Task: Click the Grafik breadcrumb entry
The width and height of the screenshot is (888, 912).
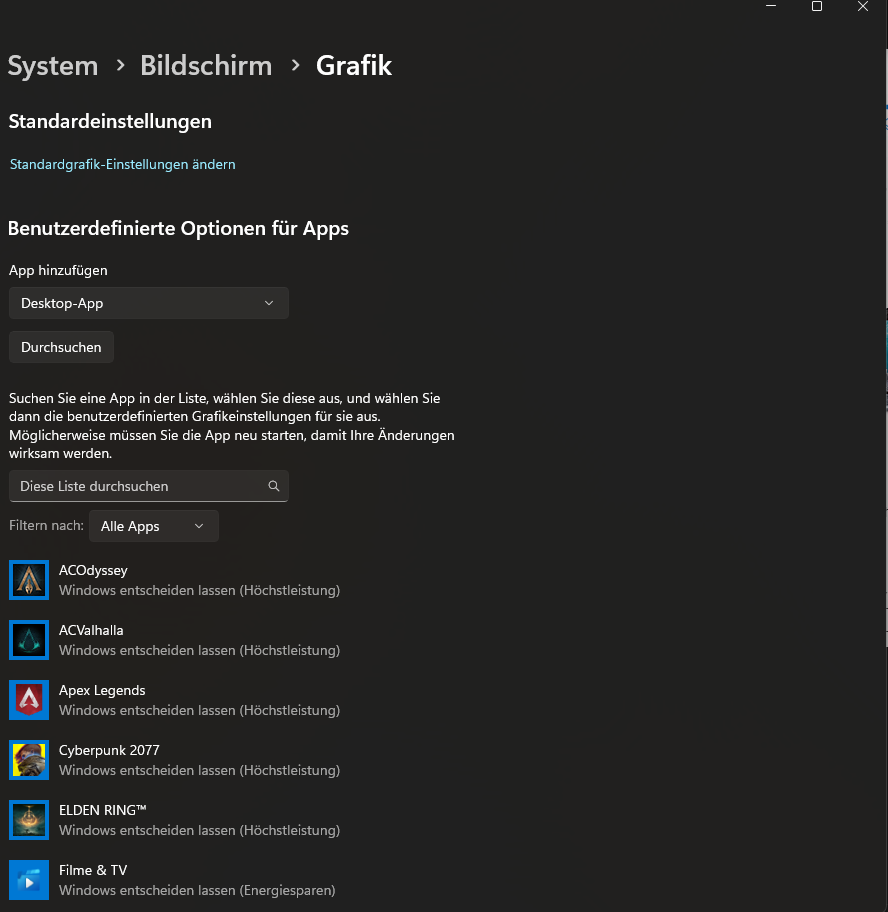Action: 353,66
